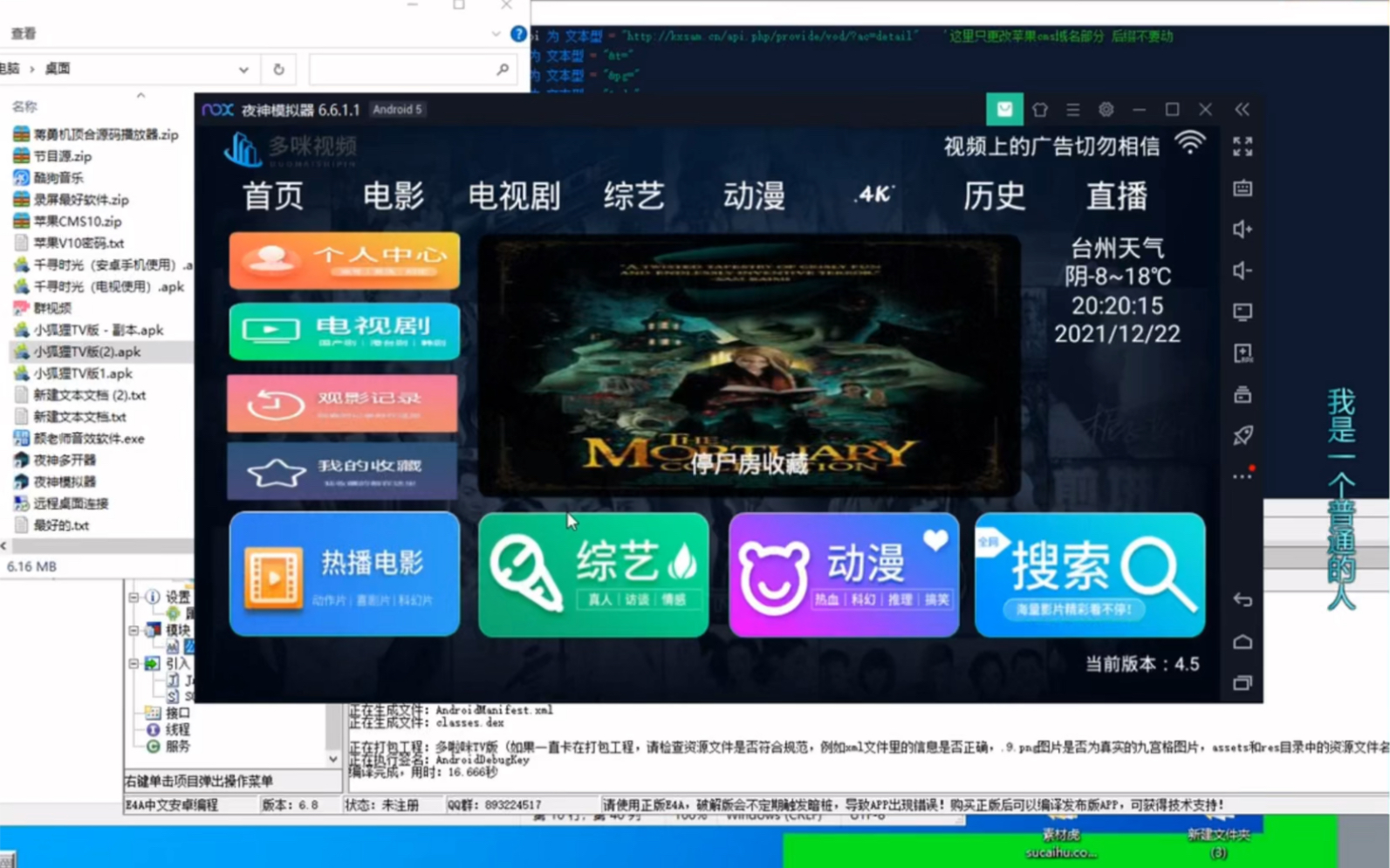
Task: Select file 最好的.txt
Action: click(51, 525)
